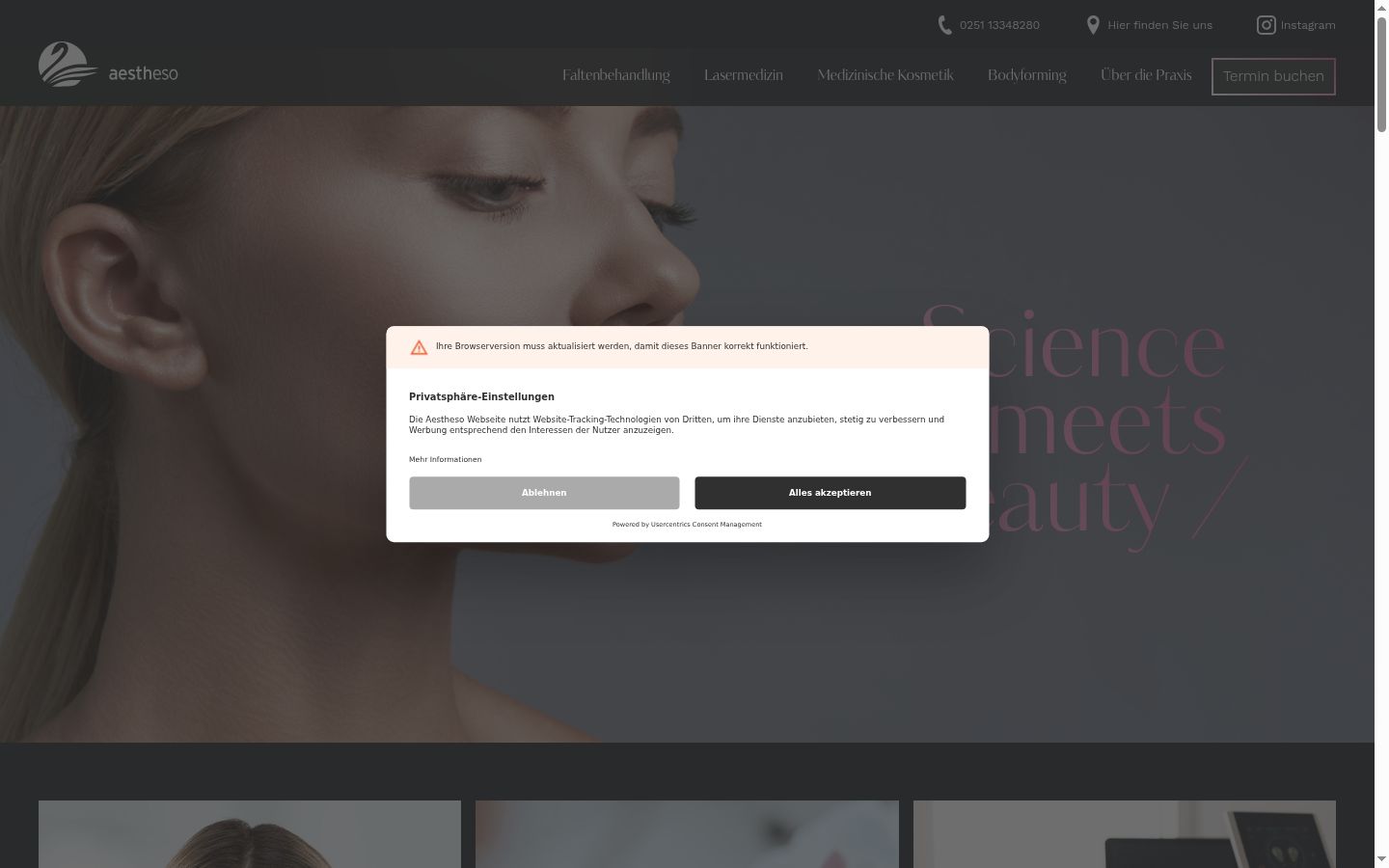
Task: Click Powered by Usercentrics Consent Management
Action: point(687,525)
